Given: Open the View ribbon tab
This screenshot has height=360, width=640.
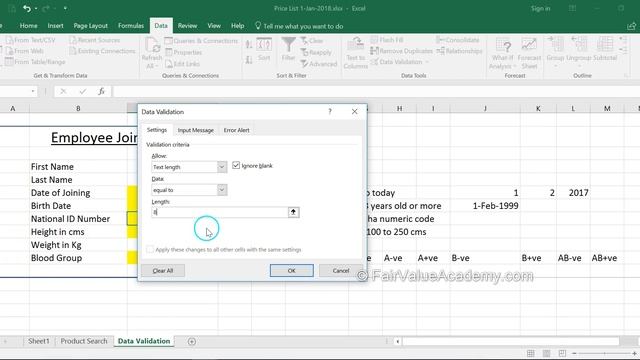Looking at the screenshot, I should 214,26.
